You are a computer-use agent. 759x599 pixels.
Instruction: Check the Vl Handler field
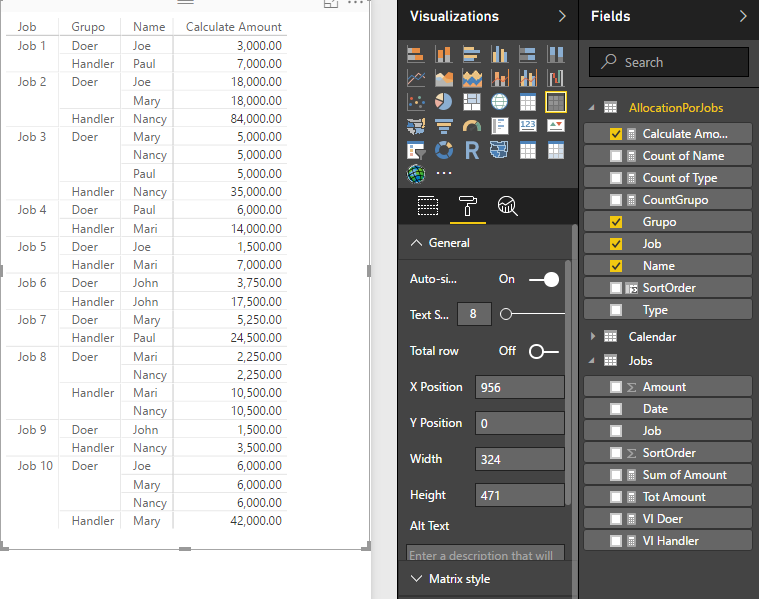coord(616,541)
